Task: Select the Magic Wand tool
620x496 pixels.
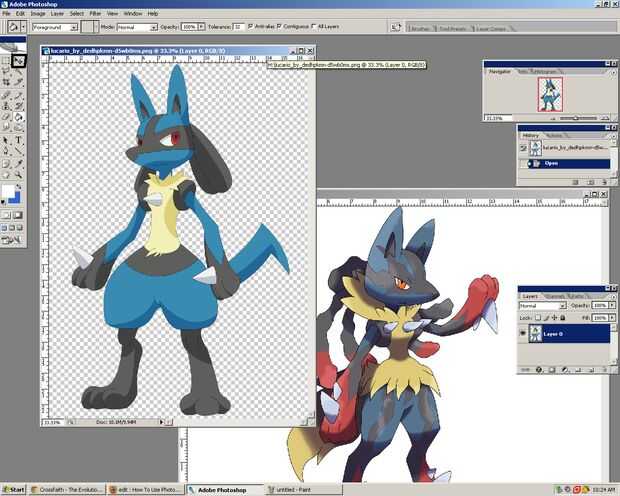Action: click(18, 72)
